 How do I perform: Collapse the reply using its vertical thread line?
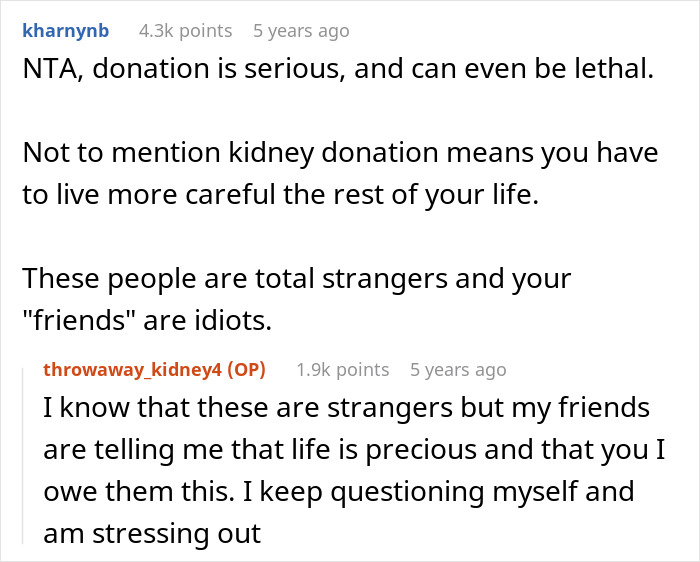click(27, 450)
